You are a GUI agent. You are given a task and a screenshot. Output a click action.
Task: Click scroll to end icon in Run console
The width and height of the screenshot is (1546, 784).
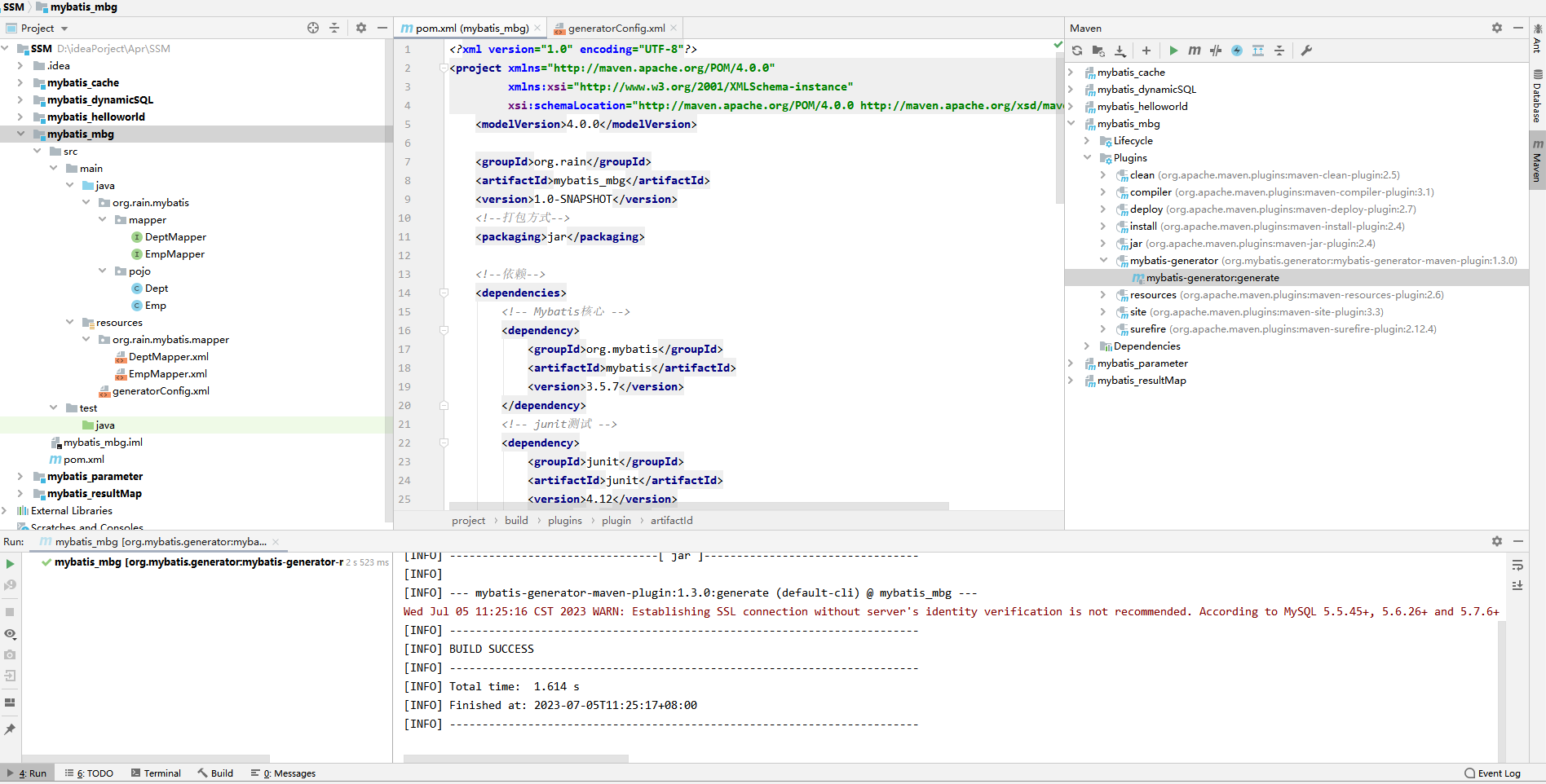click(1517, 585)
